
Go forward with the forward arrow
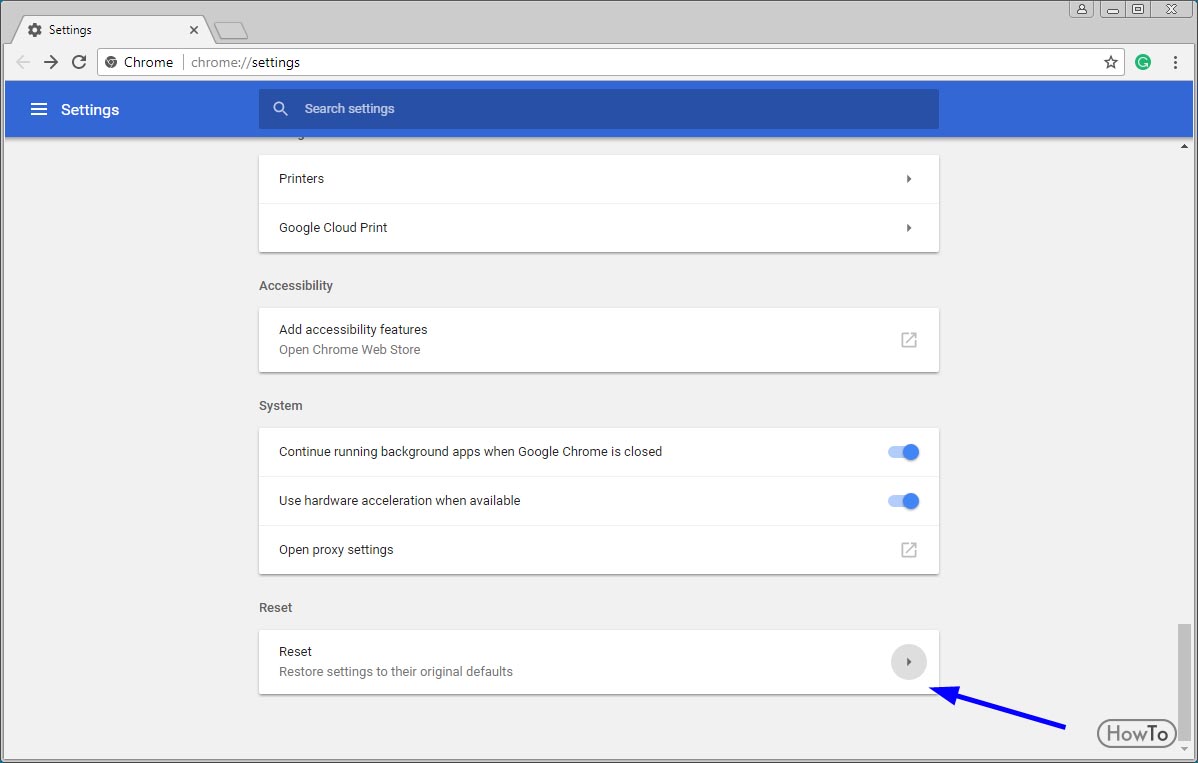coord(50,62)
